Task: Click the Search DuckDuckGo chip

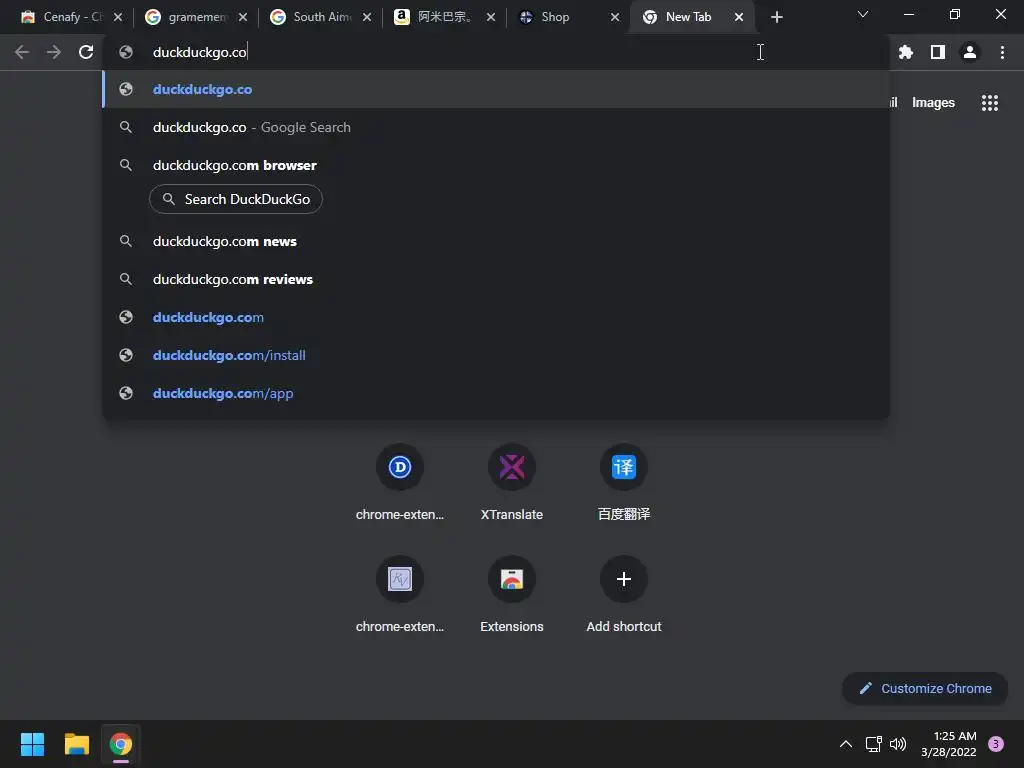Action: pyautogui.click(x=236, y=199)
